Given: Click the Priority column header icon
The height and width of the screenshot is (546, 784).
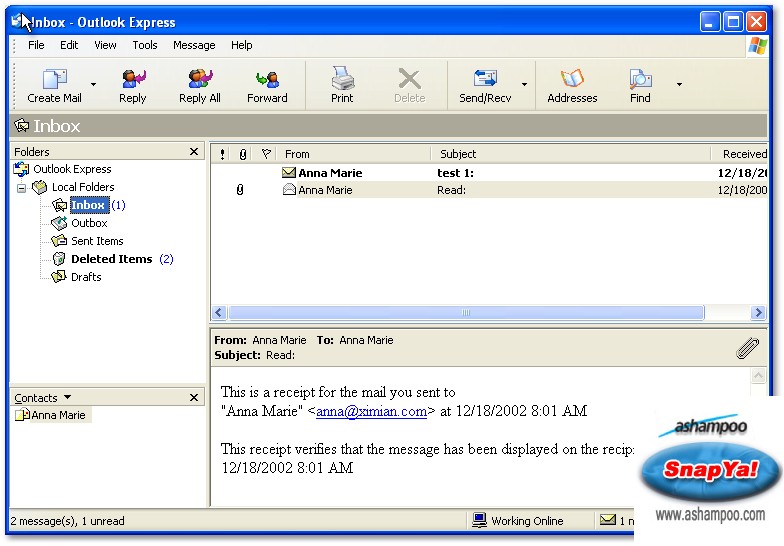Looking at the screenshot, I should pyautogui.click(x=222, y=154).
